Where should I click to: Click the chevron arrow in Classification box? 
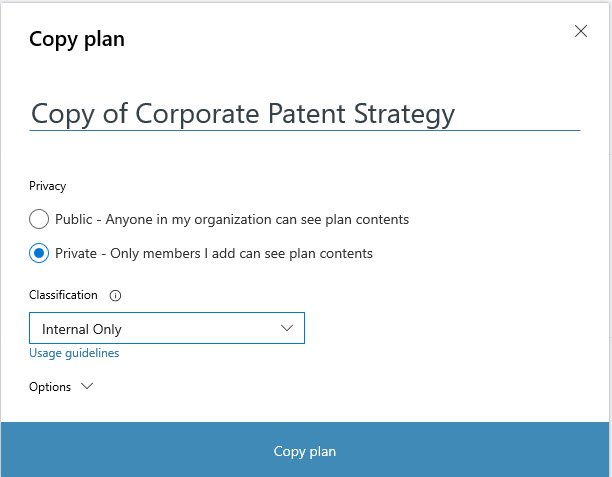pos(287,328)
